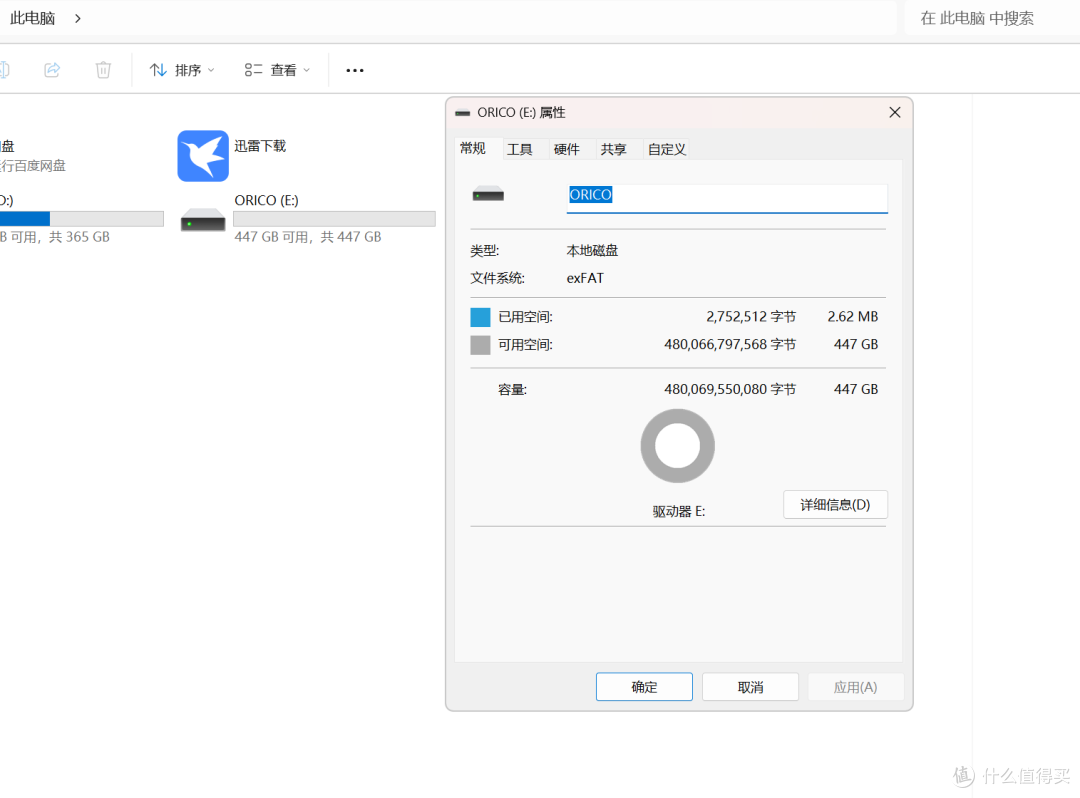Screen dimensions: 1080x798
Task: Open the Sort (排序) dropdown
Action: pyautogui.click(x=183, y=70)
